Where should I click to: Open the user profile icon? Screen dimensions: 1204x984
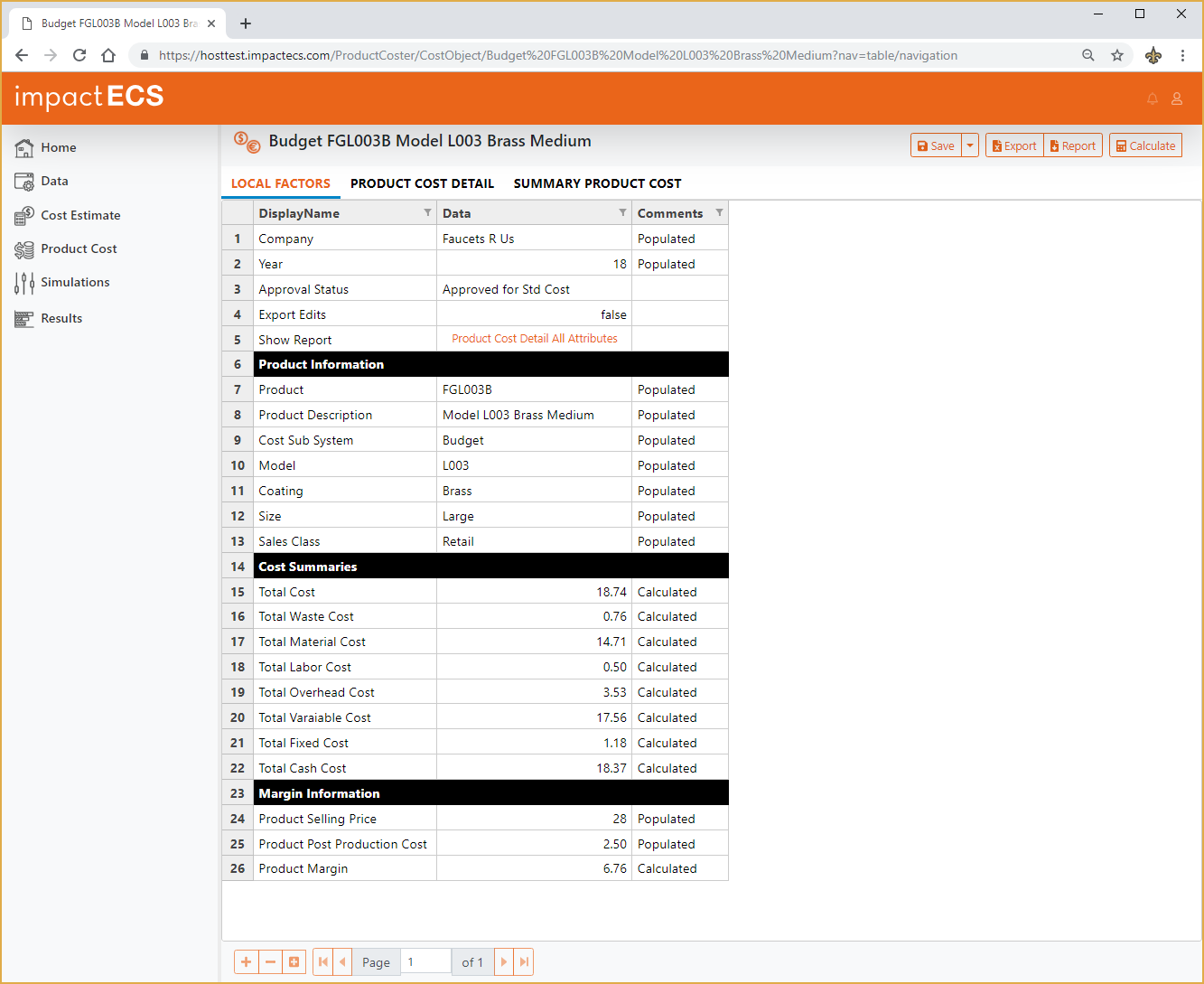[x=1176, y=98]
